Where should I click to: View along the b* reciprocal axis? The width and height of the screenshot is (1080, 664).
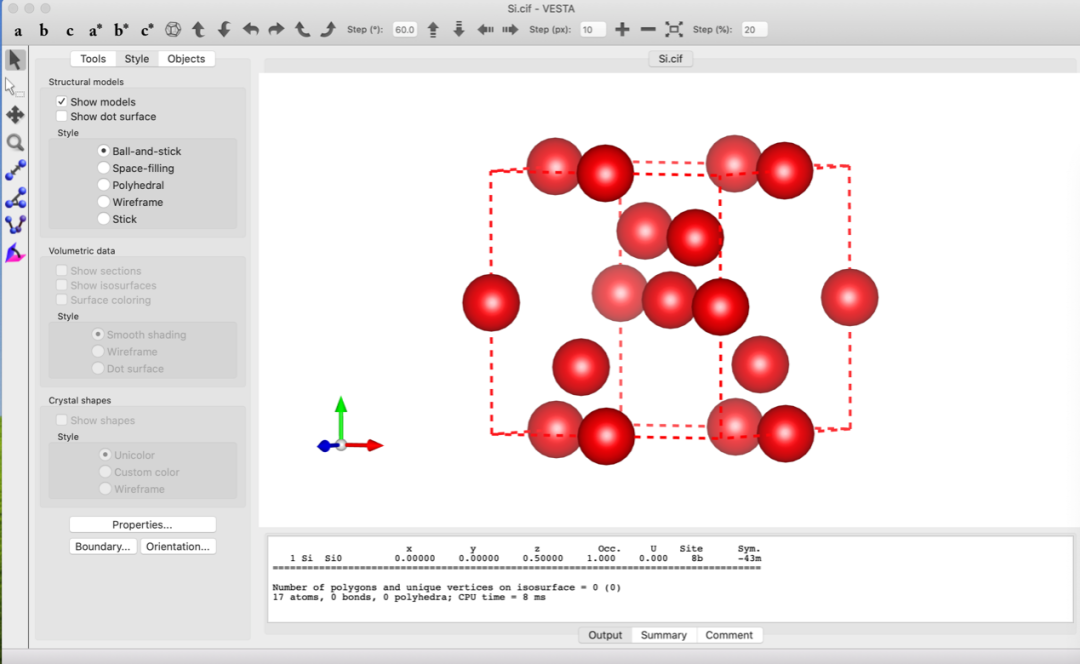(121, 30)
